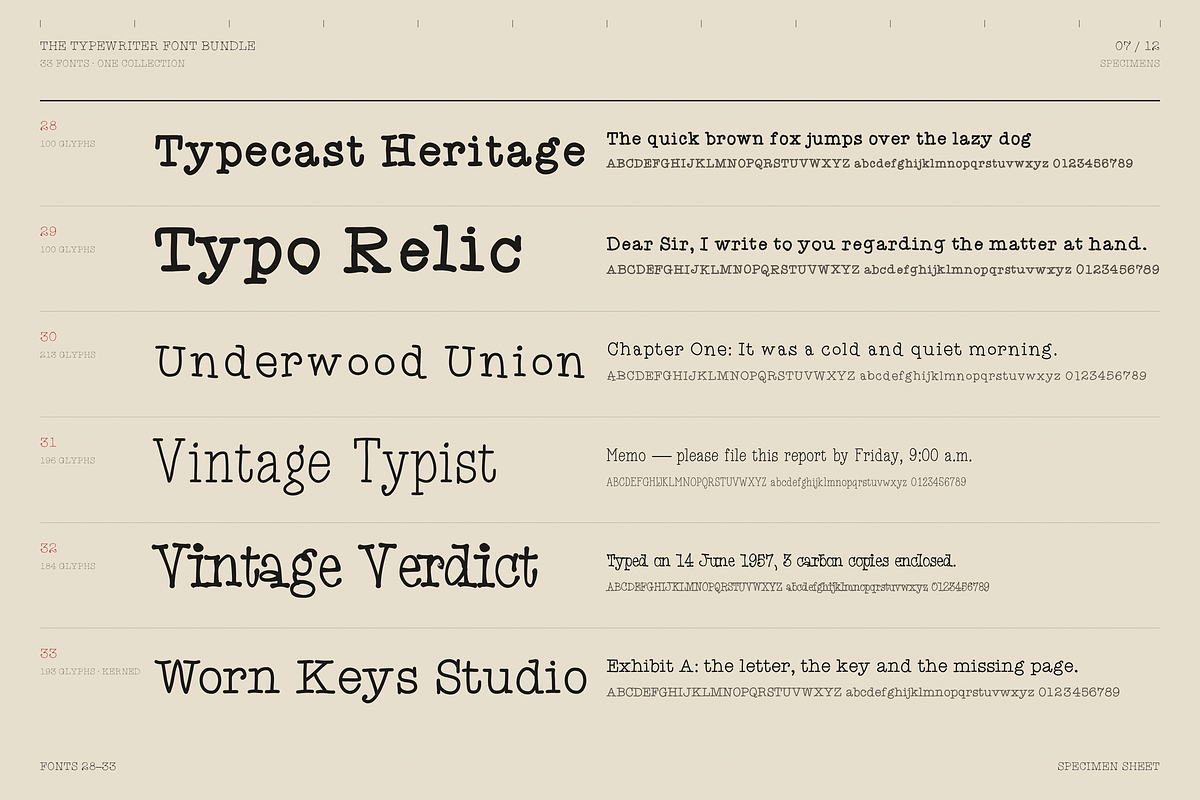This screenshot has width=1200, height=800.
Task: Click the alphabet line under the 'Dear Sir' sentence
Action: [883, 270]
